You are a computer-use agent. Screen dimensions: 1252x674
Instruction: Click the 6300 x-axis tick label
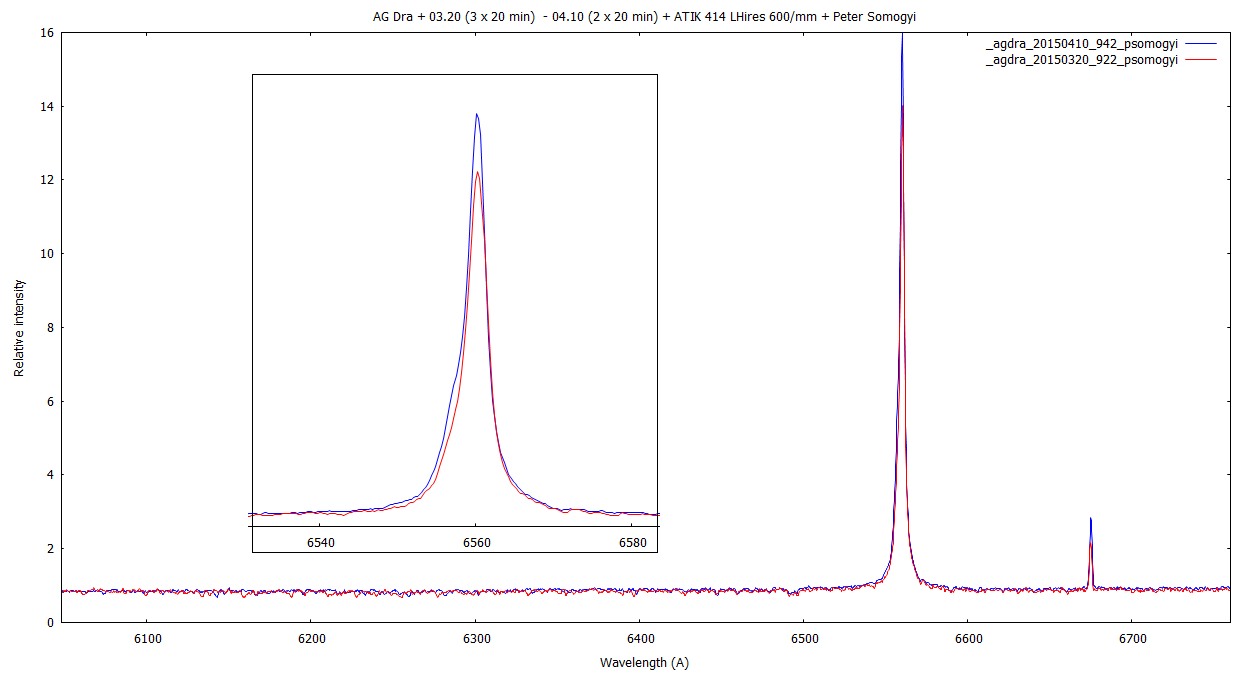pos(476,638)
